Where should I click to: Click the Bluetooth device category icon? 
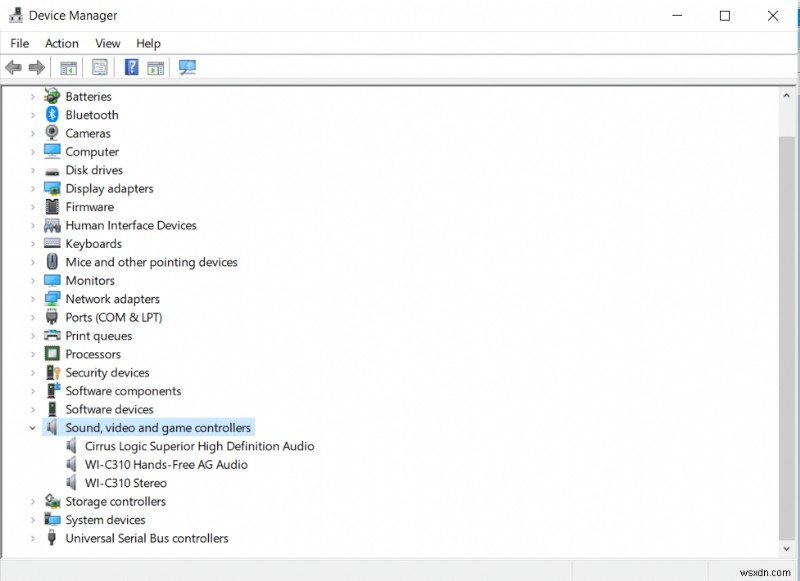click(x=52, y=114)
